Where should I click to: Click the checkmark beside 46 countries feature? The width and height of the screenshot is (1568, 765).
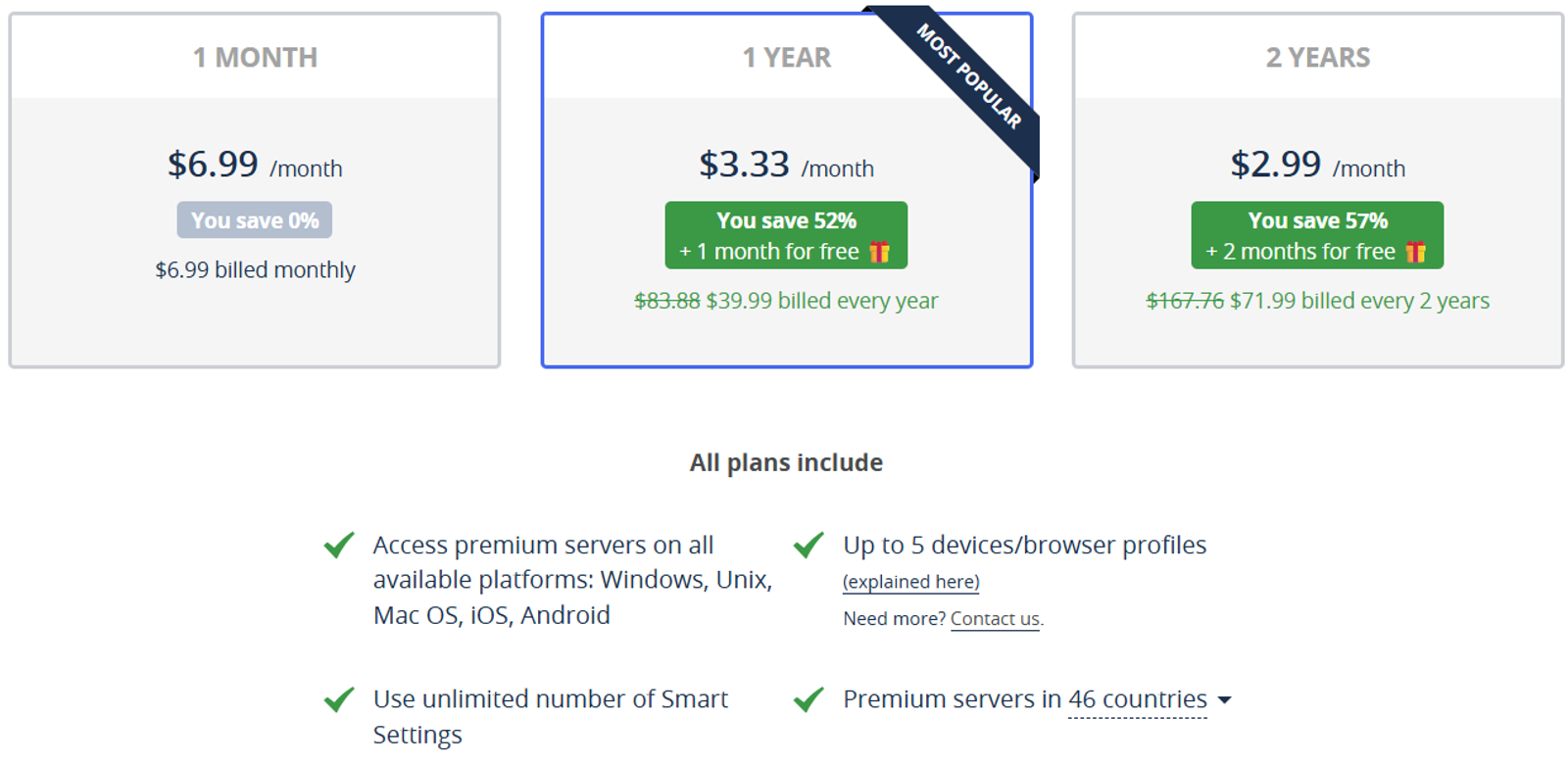pyautogui.click(x=808, y=698)
